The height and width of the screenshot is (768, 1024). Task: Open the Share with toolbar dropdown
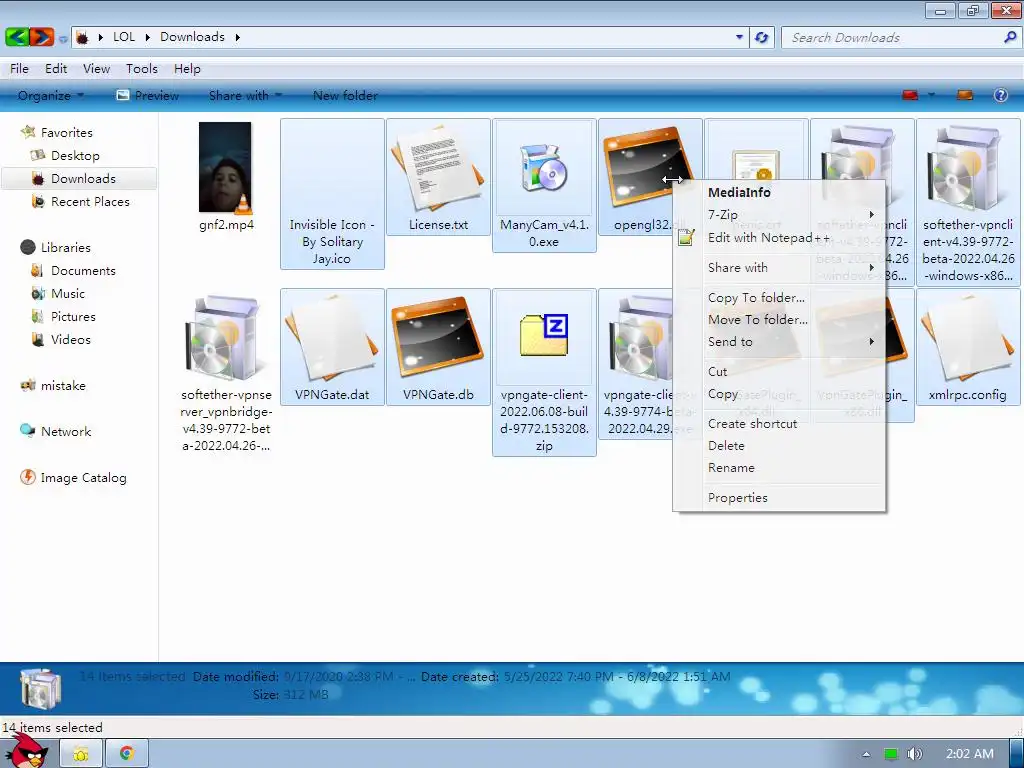245,95
